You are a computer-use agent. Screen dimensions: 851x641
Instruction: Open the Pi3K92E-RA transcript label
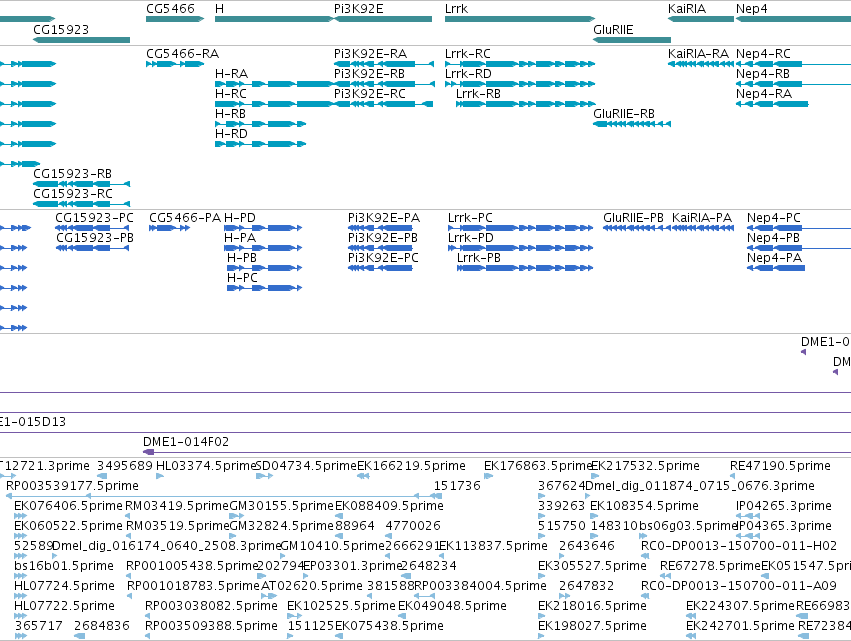[x=370, y=54]
